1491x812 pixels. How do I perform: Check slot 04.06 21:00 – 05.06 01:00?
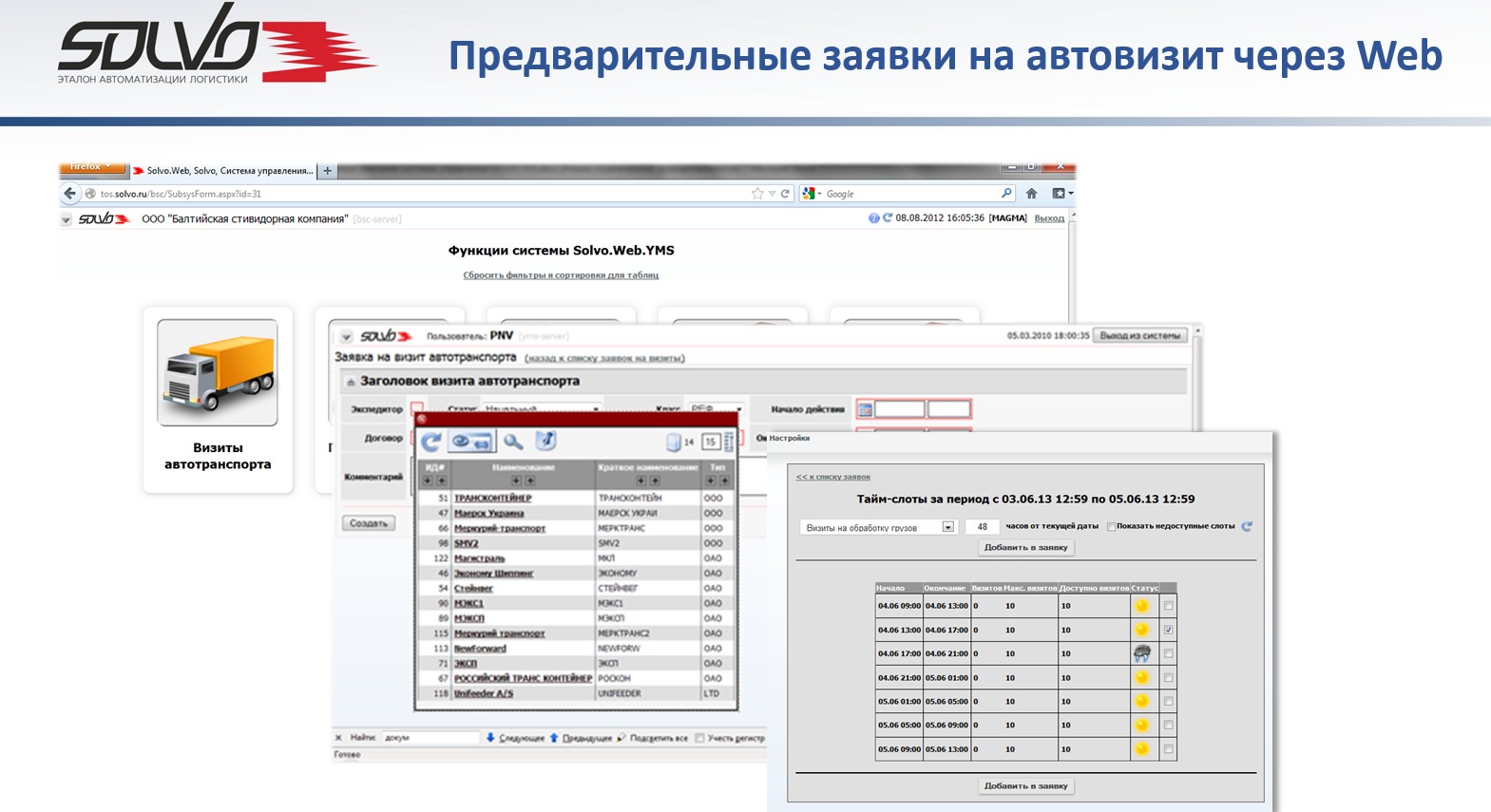[1168, 677]
